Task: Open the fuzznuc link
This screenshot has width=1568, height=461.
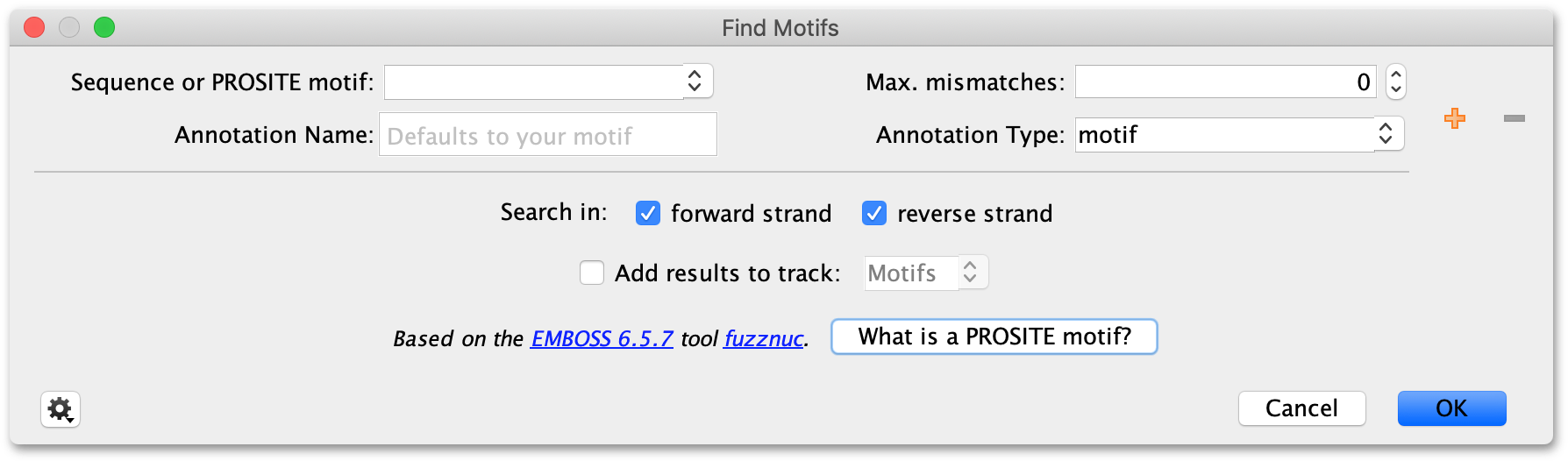Action: (764, 338)
